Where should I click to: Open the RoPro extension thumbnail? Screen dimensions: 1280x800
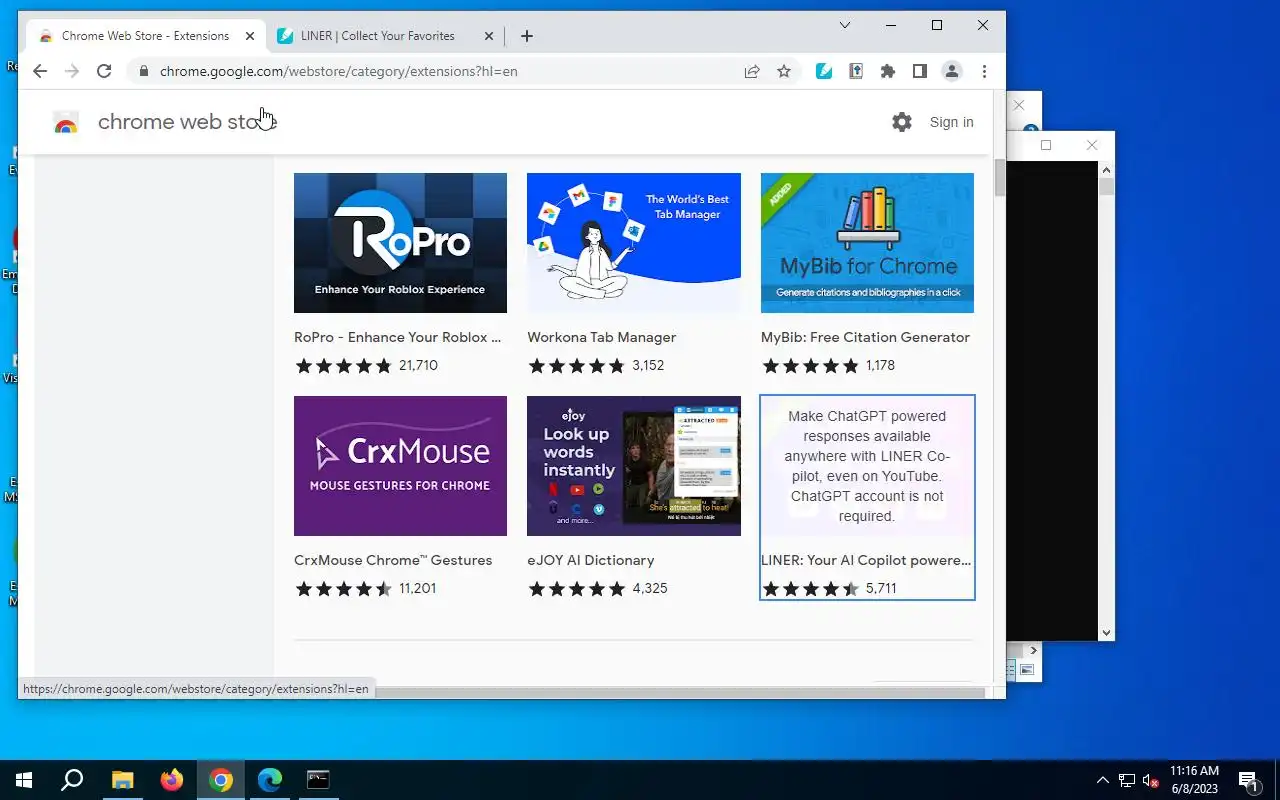[400, 243]
